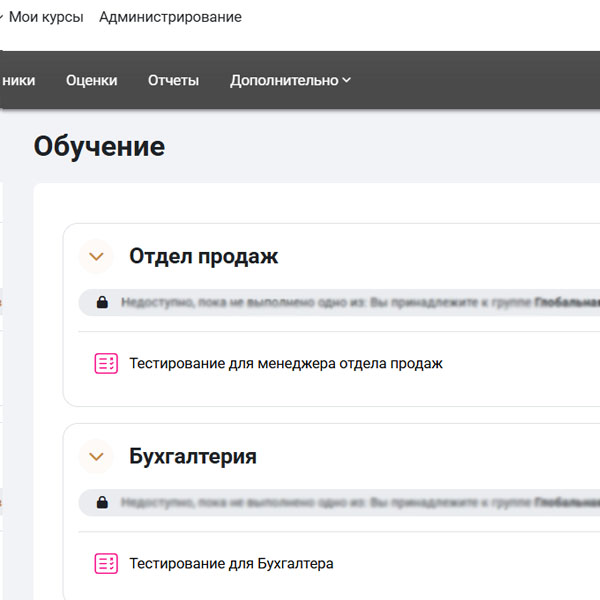Collapse the Бухгалтерия section chevron
The height and width of the screenshot is (600, 600).
pyautogui.click(x=96, y=457)
